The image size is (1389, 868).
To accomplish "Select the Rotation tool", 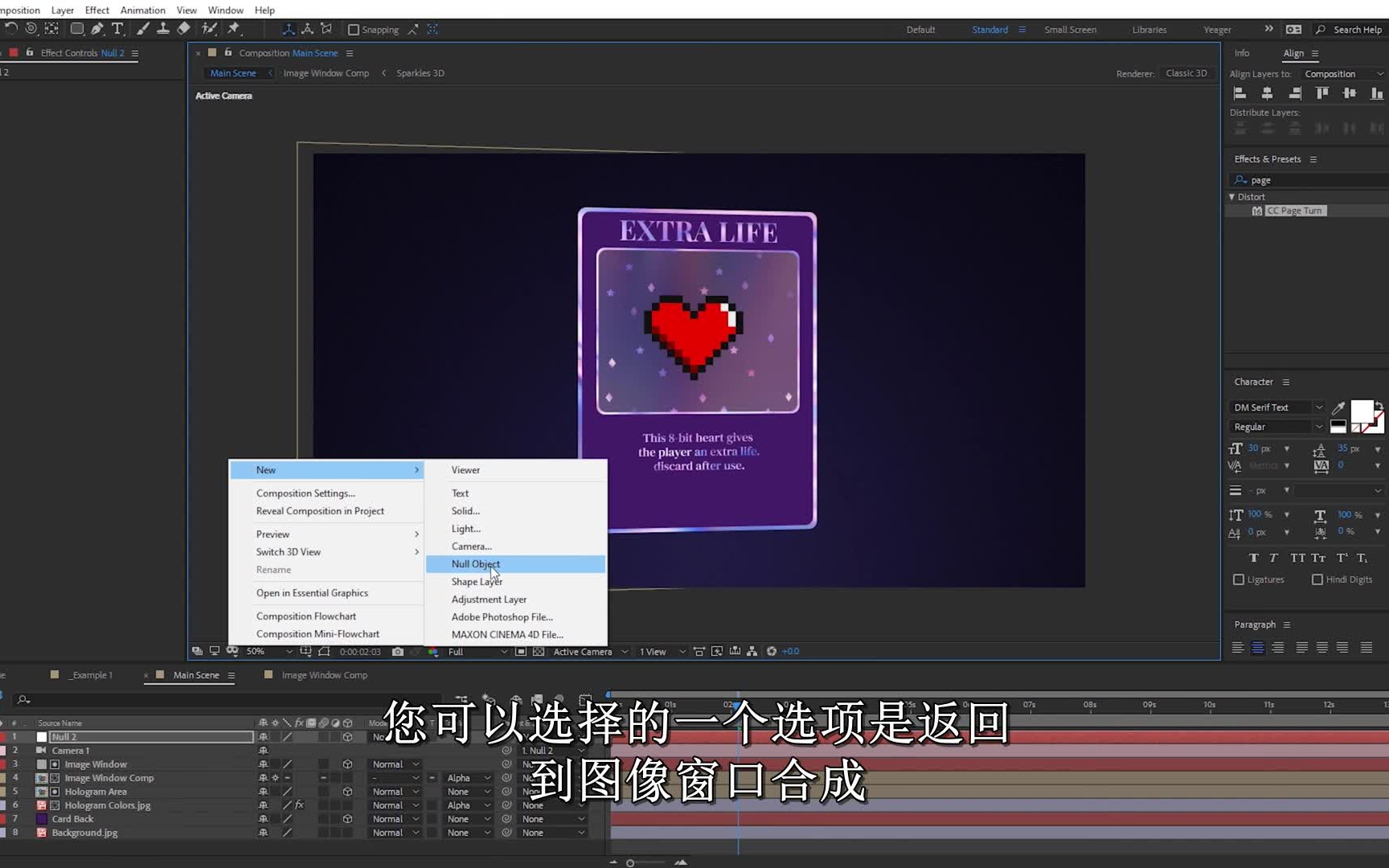I will point(11,29).
